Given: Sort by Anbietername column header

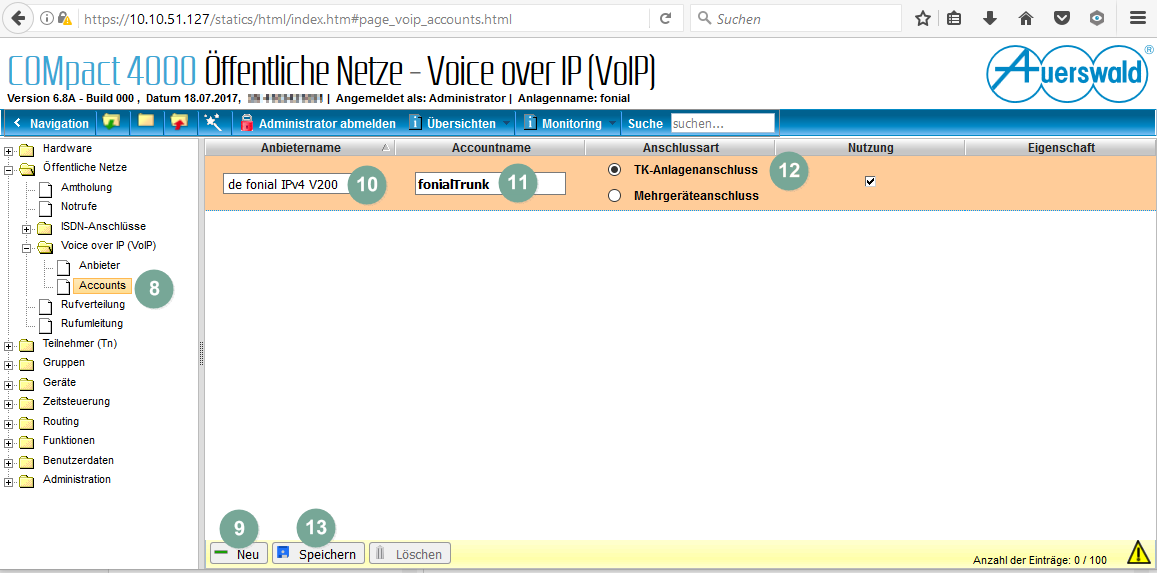Looking at the screenshot, I should pyautogui.click(x=300, y=147).
